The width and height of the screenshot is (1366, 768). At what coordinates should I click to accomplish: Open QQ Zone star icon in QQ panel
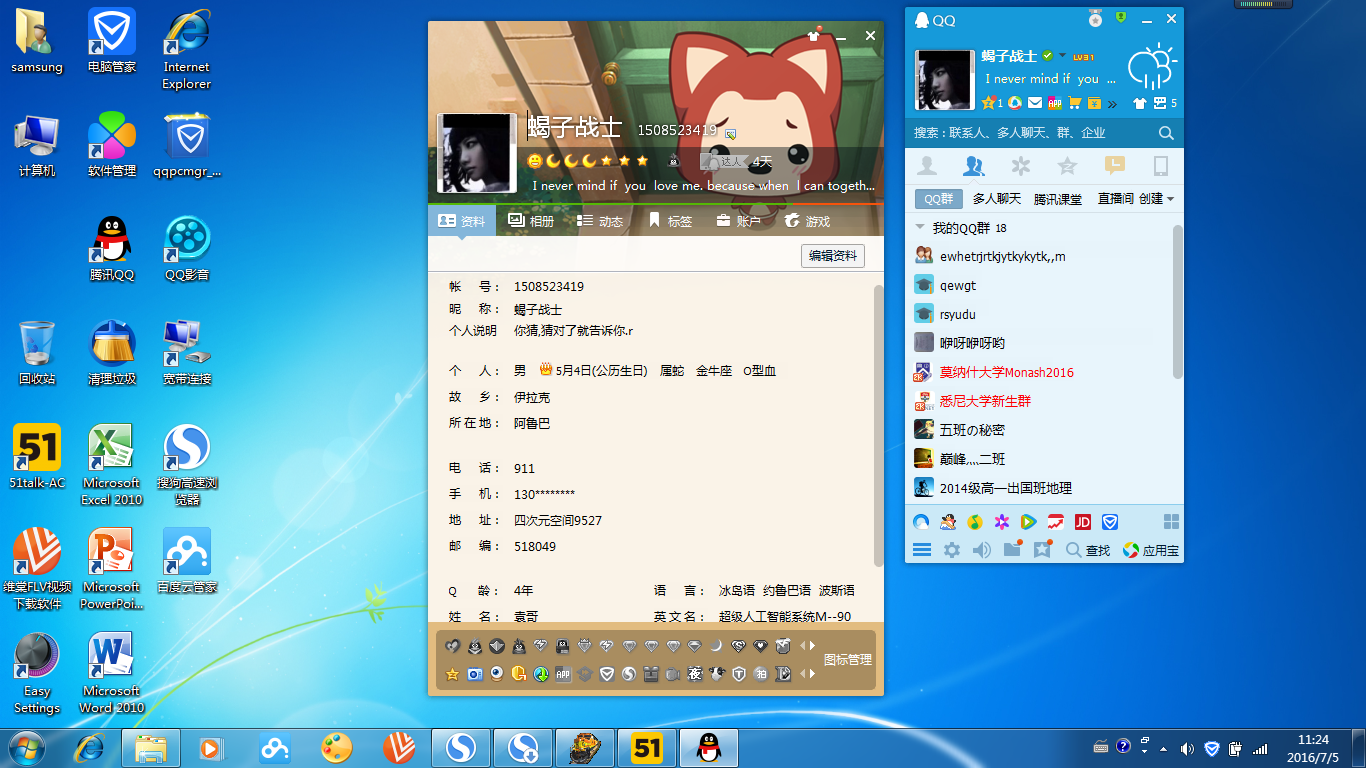989,103
